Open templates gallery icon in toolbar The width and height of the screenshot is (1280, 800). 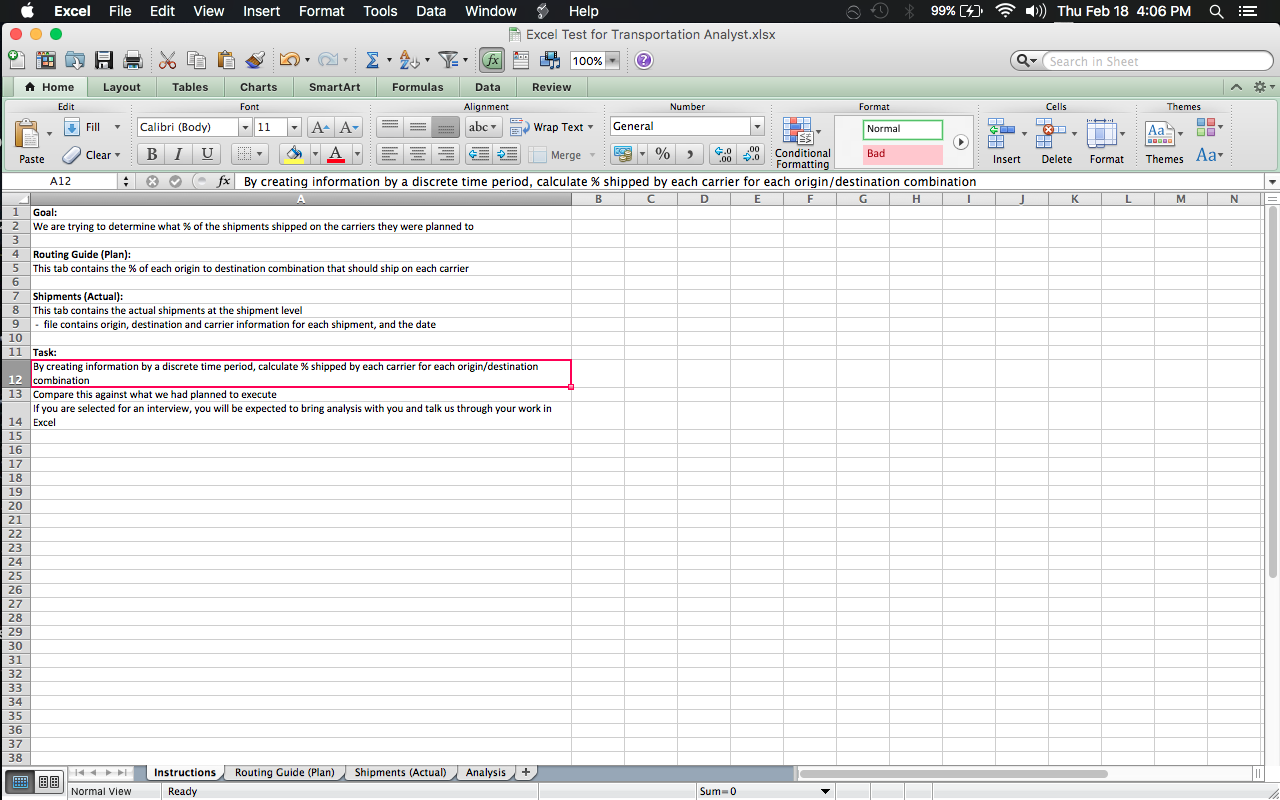[45, 60]
